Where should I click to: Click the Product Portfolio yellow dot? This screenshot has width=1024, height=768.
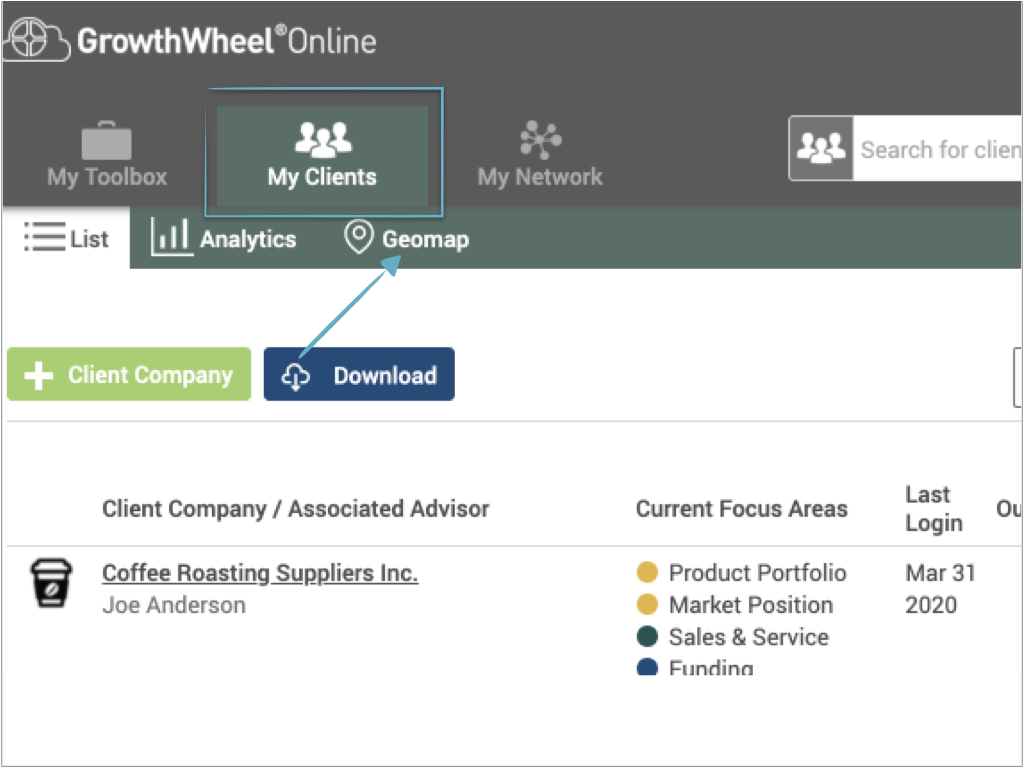coord(647,572)
